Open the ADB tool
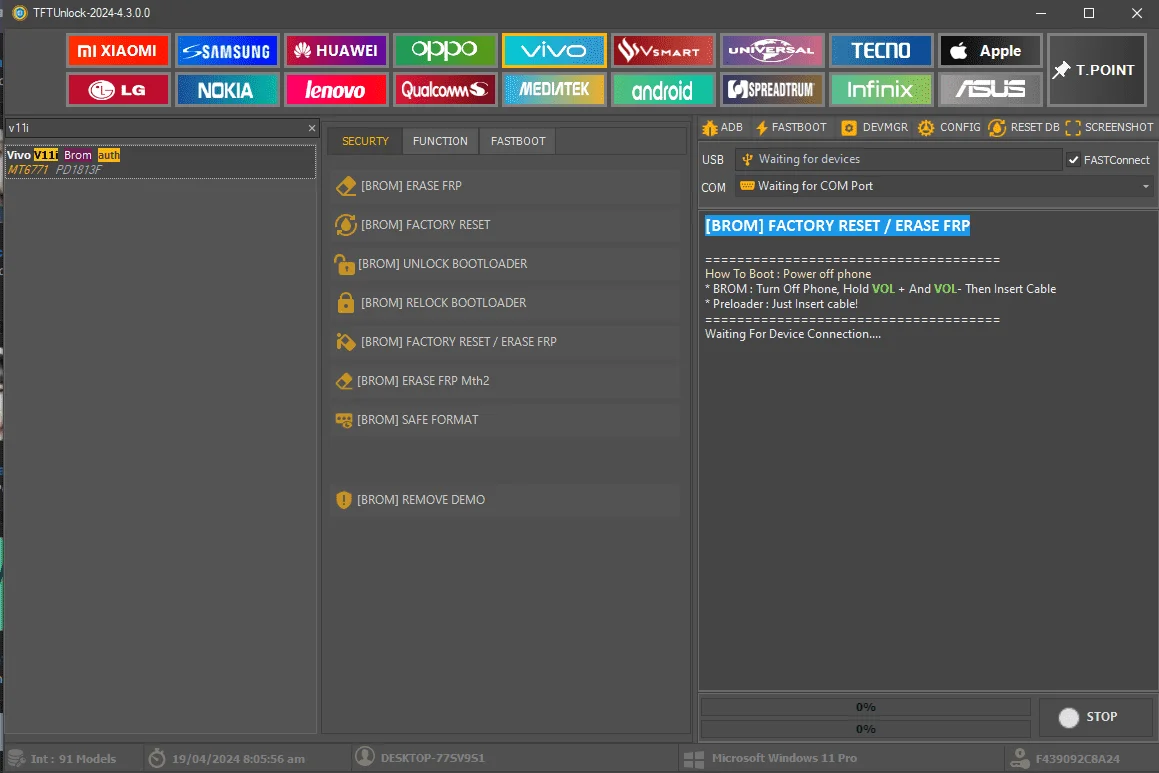 pyautogui.click(x=722, y=127)
